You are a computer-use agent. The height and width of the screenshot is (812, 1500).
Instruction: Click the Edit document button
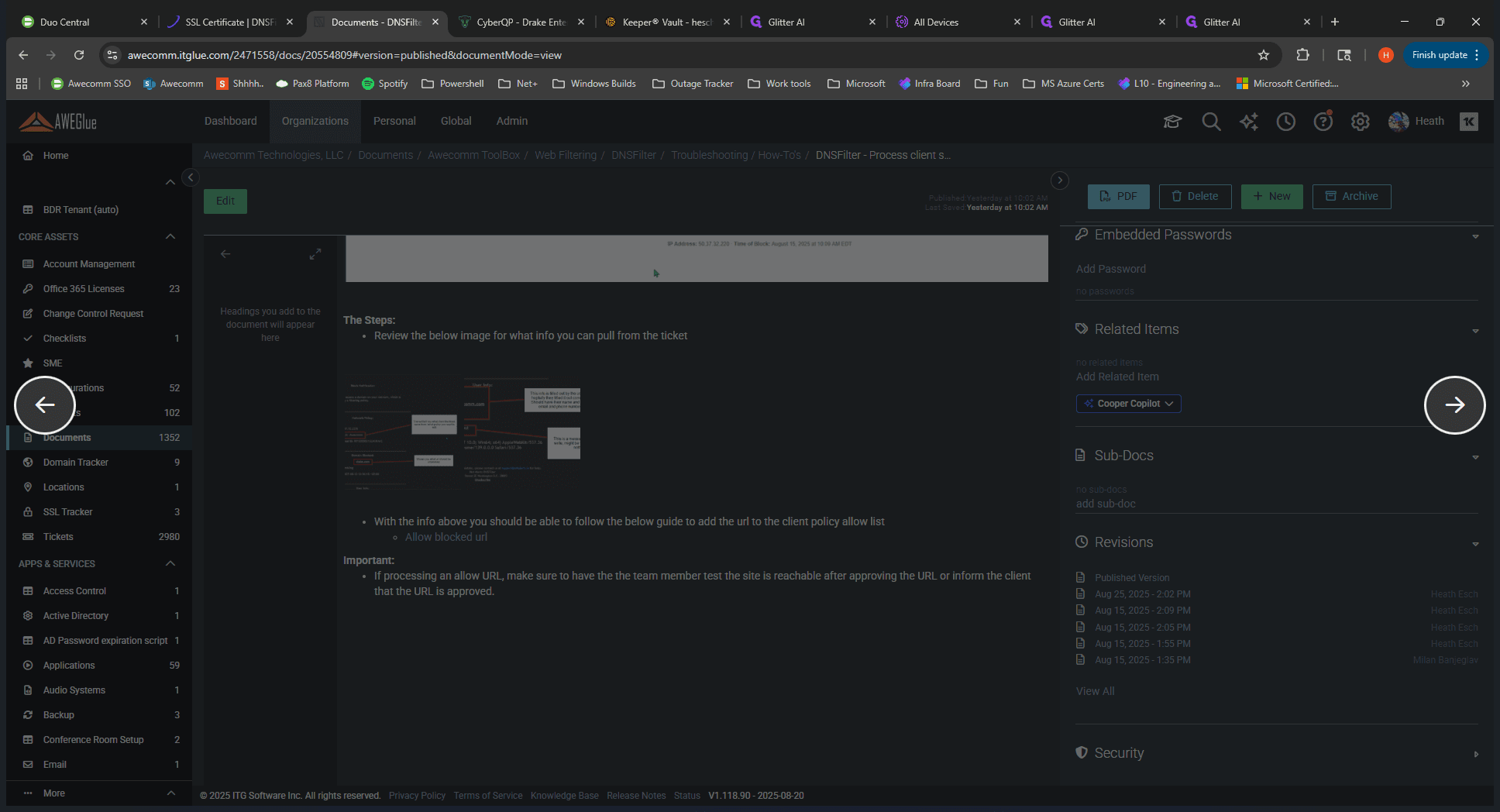pos(225,201)
